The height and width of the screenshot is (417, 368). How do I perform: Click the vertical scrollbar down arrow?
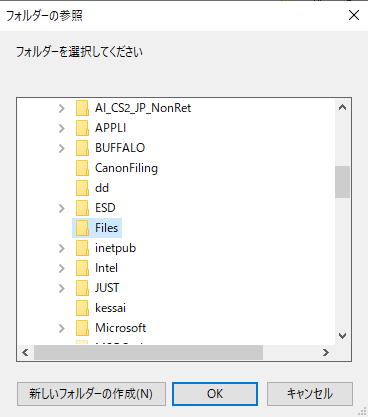click(x=342, y=336)
